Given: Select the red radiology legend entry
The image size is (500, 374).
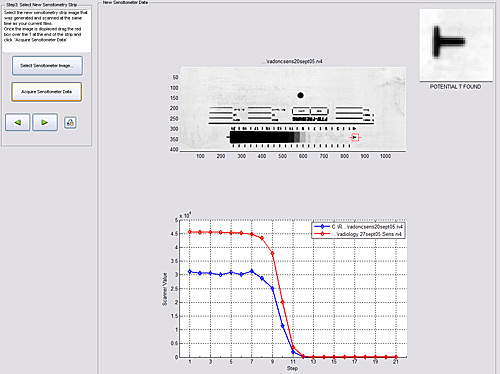Looking at the screenshot, I should [x=358, y=234].
